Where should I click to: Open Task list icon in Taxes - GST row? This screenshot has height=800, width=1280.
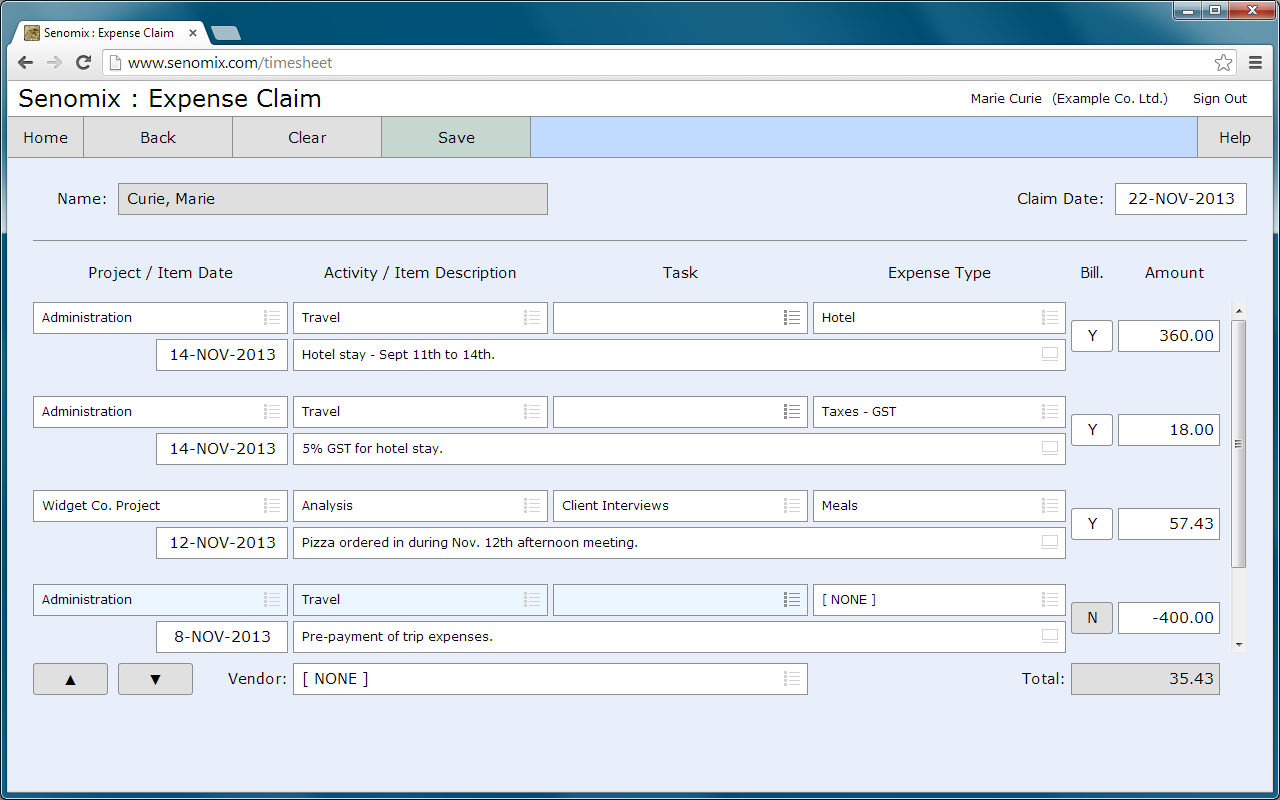point(792,411)
